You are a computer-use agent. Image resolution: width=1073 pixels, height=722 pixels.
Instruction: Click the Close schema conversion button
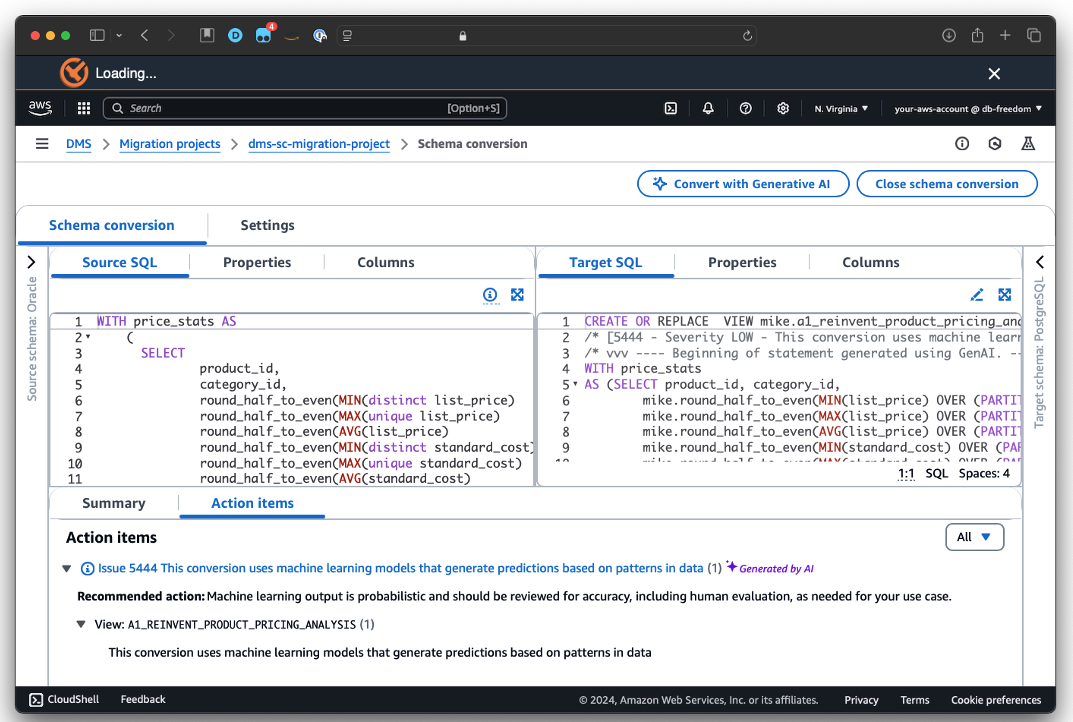click(946, 184)
